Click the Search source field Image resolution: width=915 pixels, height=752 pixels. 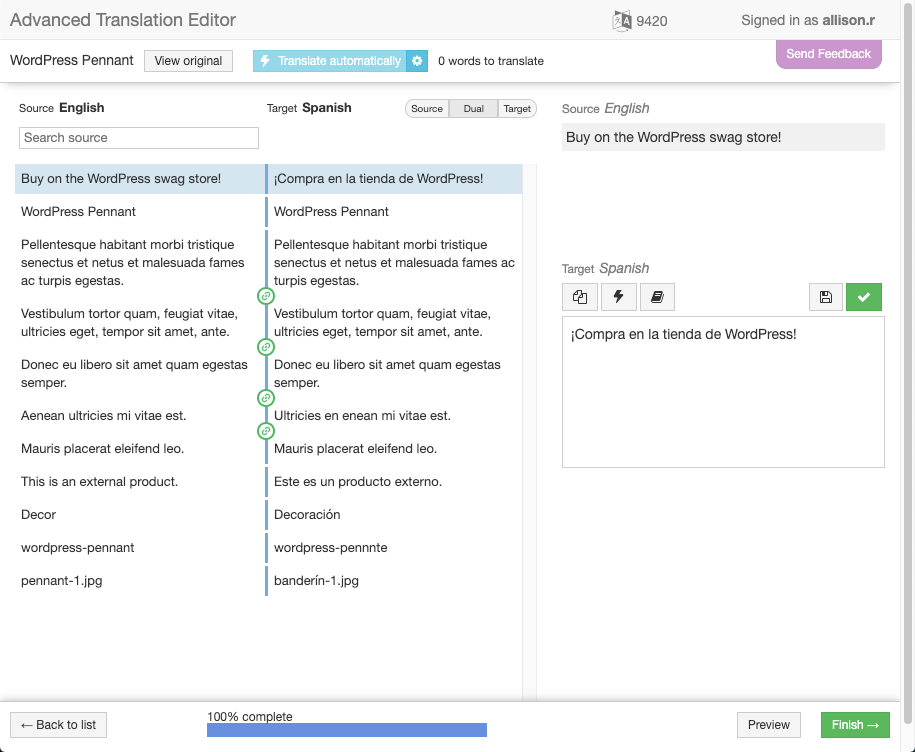click(139, 138)
